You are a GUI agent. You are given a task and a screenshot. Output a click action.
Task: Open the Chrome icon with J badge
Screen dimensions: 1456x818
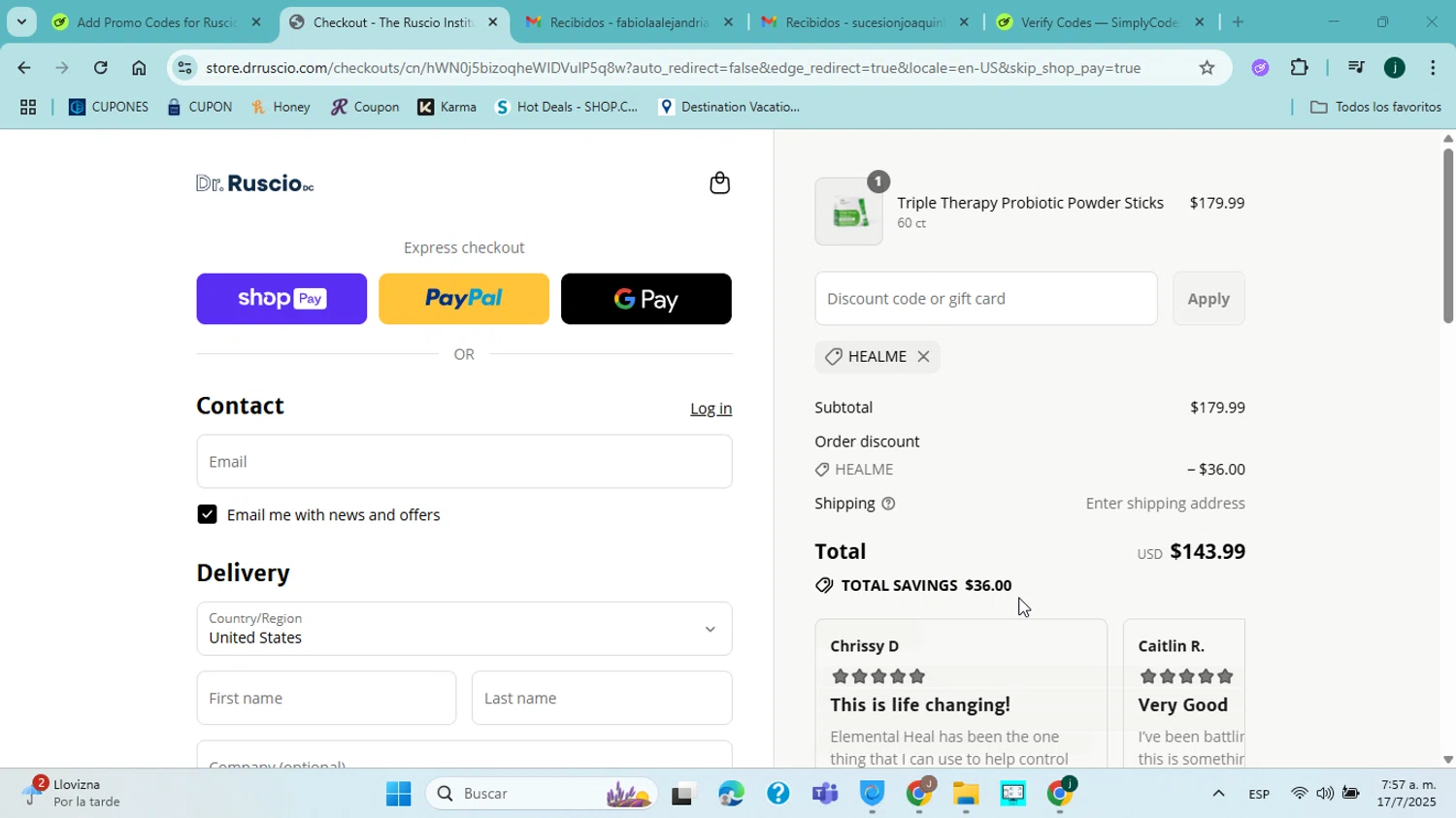pos(919,795)
